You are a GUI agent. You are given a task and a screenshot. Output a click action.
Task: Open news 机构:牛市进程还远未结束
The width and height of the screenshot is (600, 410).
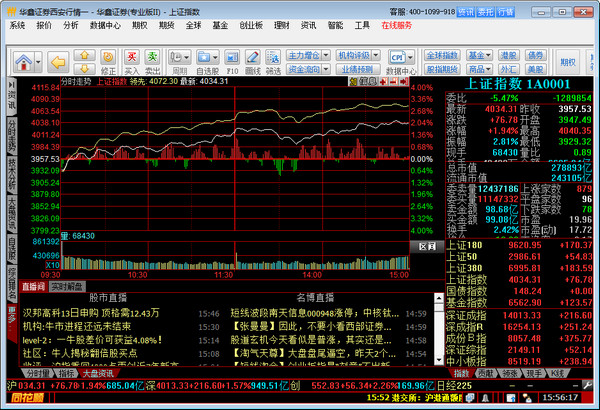(x=77, y=327)
